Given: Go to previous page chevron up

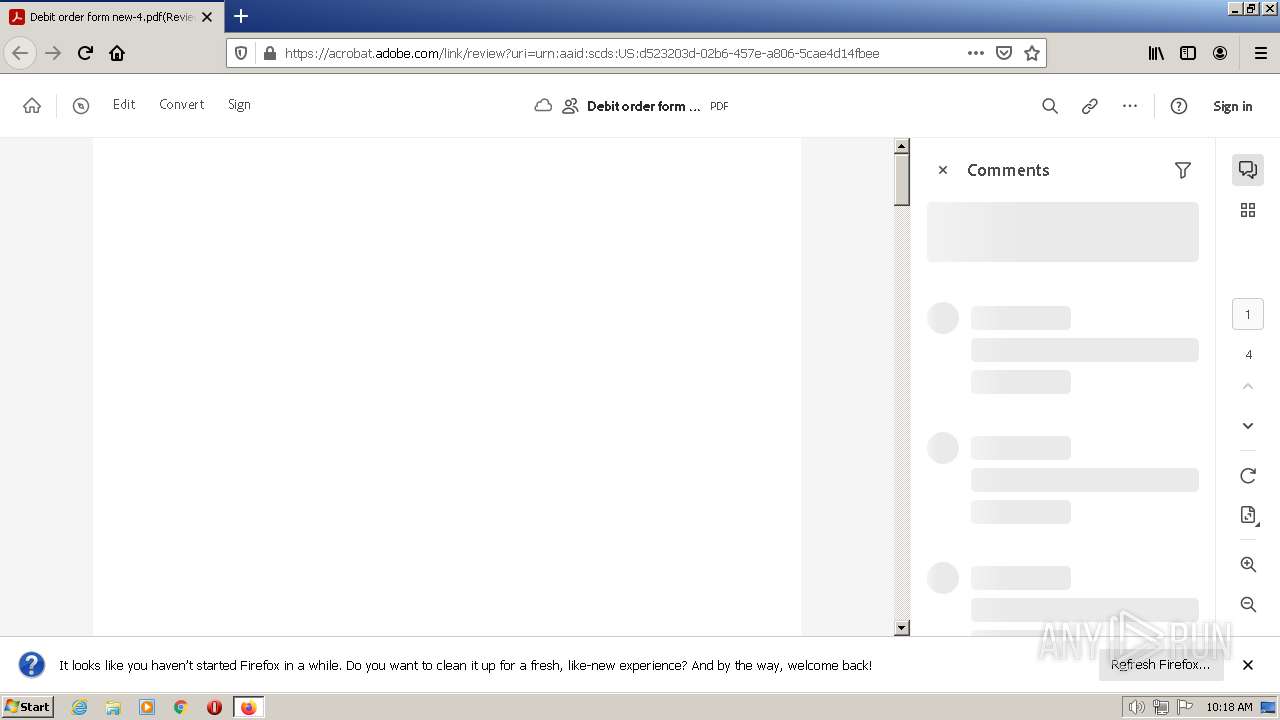Looking at the screenshot, I should (x=1248, y=386).
